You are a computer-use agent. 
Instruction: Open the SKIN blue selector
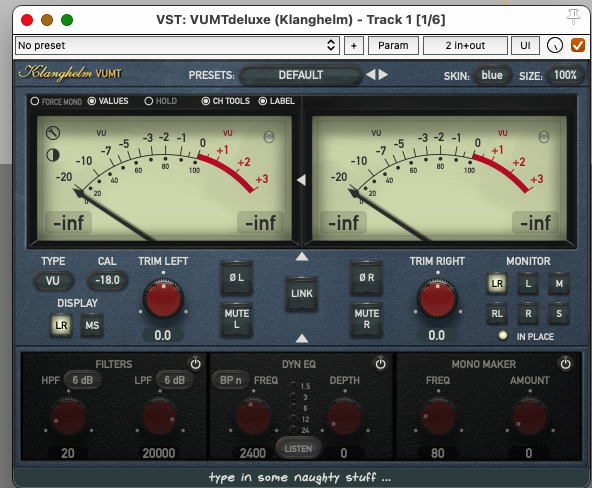[x=492, y=75]
